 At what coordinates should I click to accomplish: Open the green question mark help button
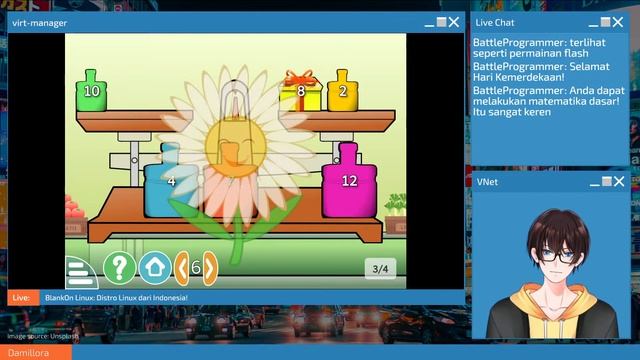click(x=119, y=268)
